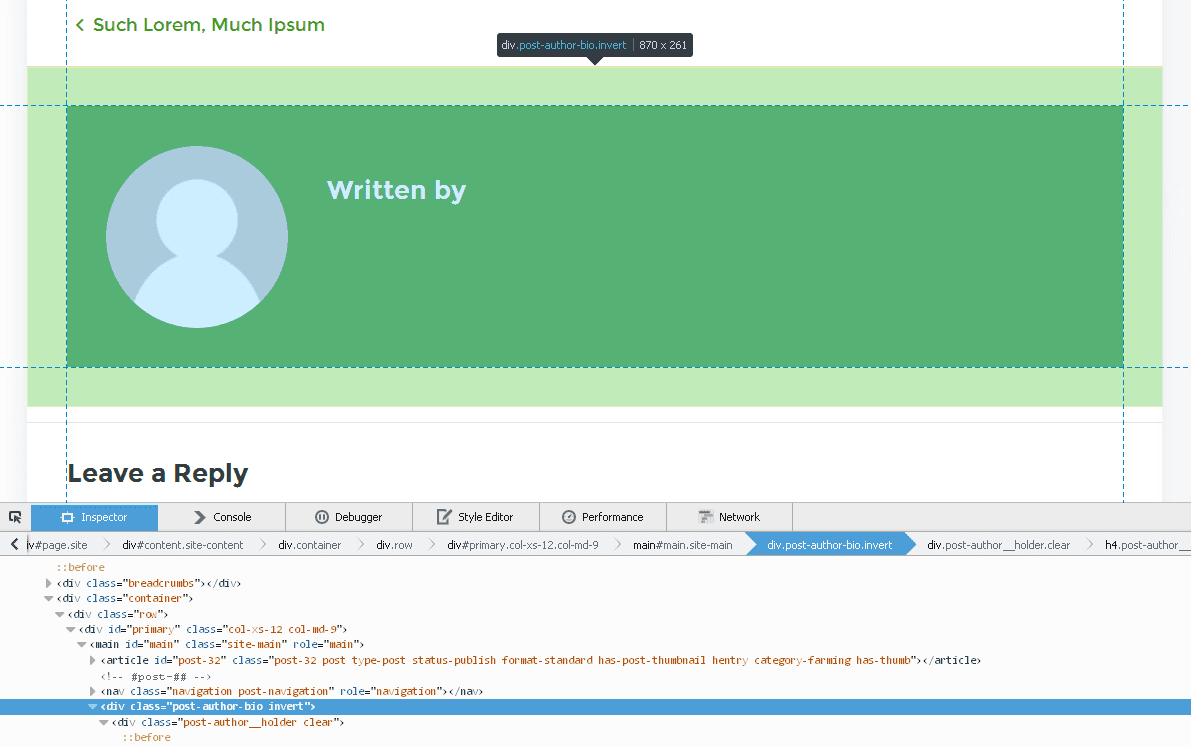Select div.container in the breadcrumb bar
Screen dimensions: 1191x747
point(309,545)
